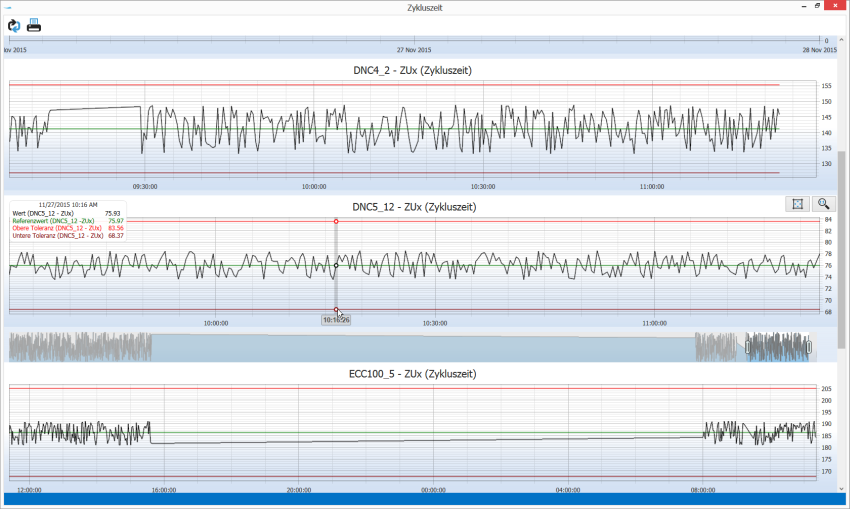Click the left range handle on overview navigator
Viewport: 850px width, 509px height.
pyautogui.click(x=748, y=347)
